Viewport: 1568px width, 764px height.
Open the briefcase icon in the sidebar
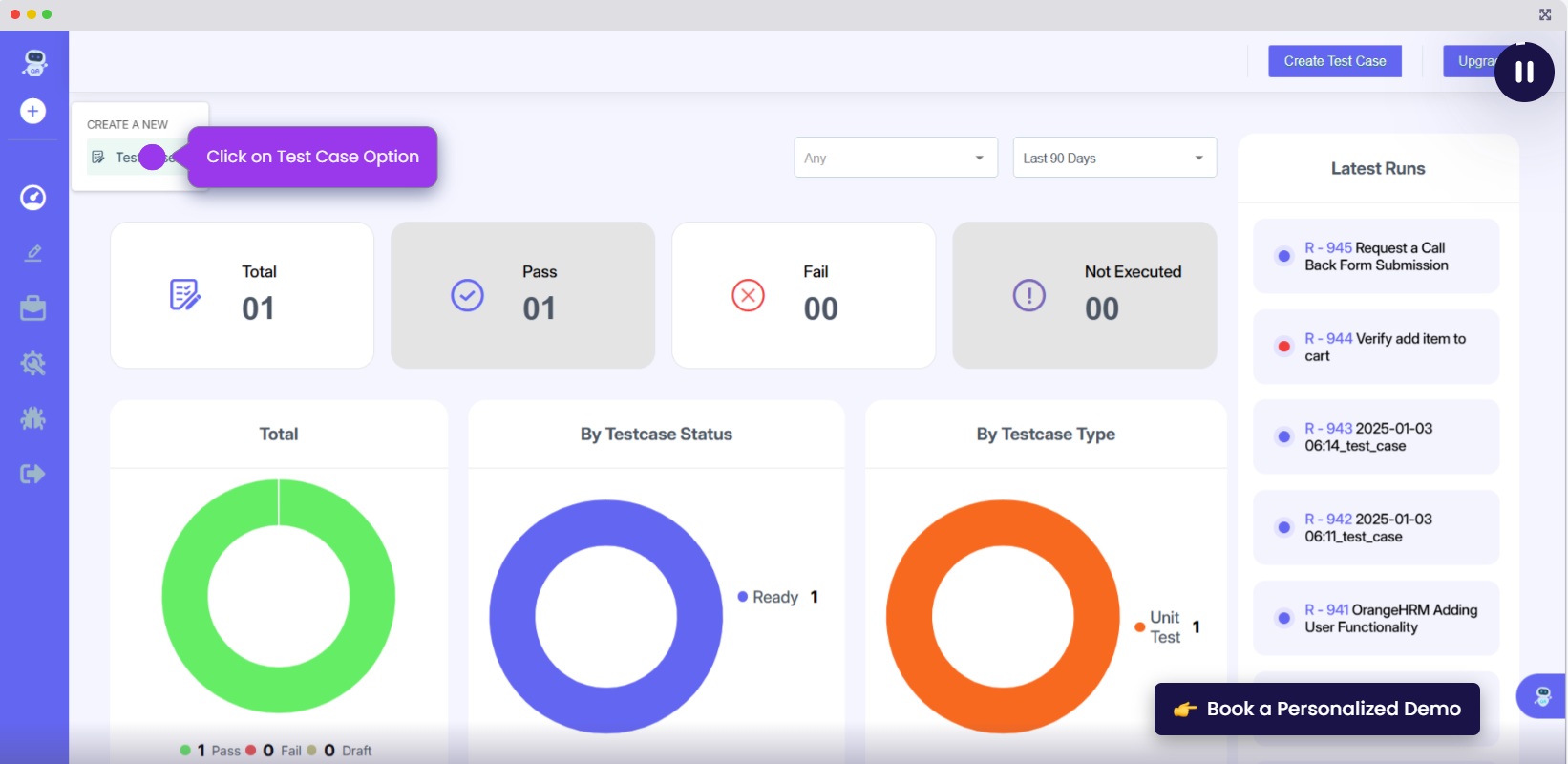[x=33, y=308]
